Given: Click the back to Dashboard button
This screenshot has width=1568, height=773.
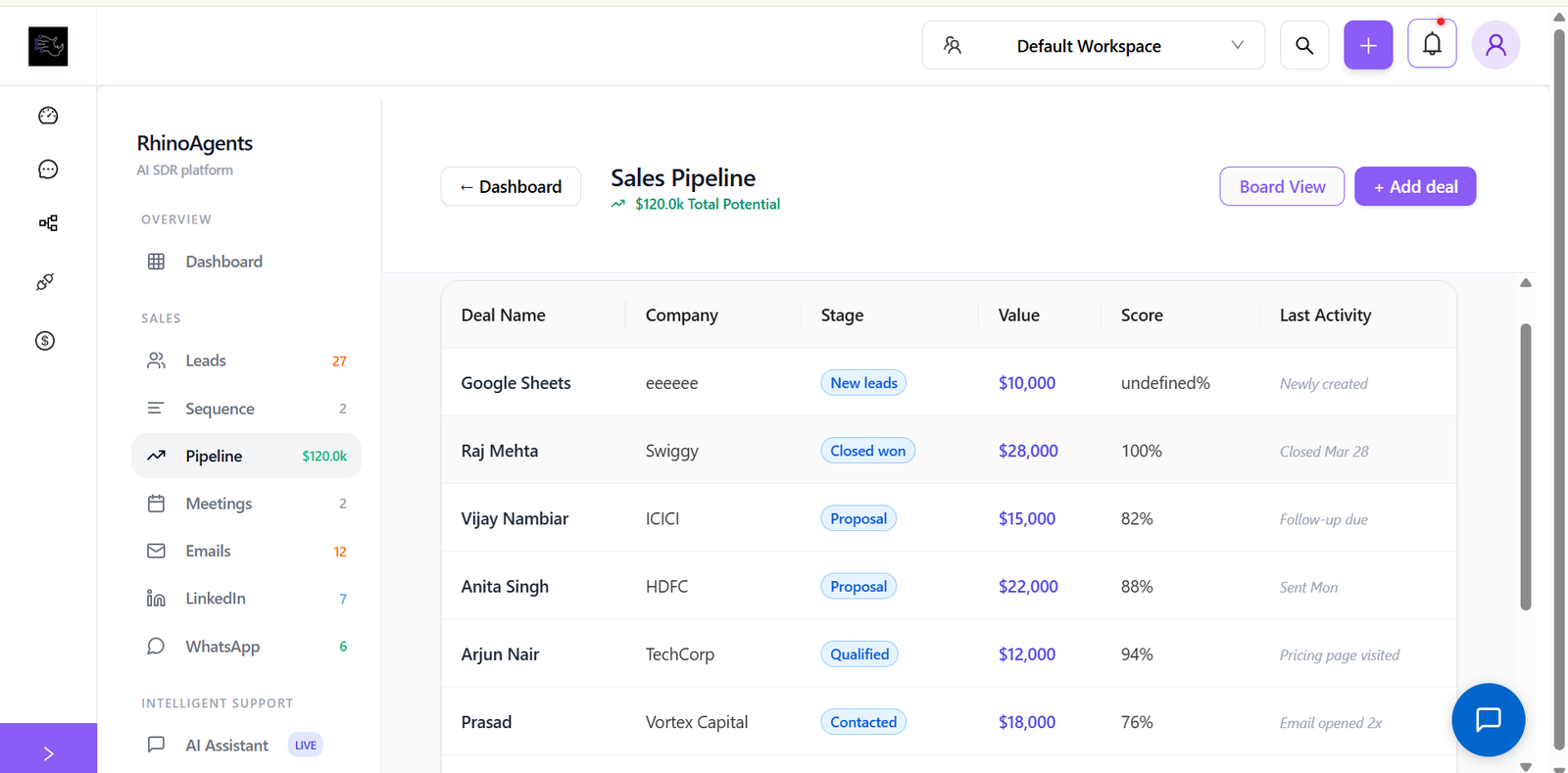Looking at the screenshot, I should coord(511,186).
